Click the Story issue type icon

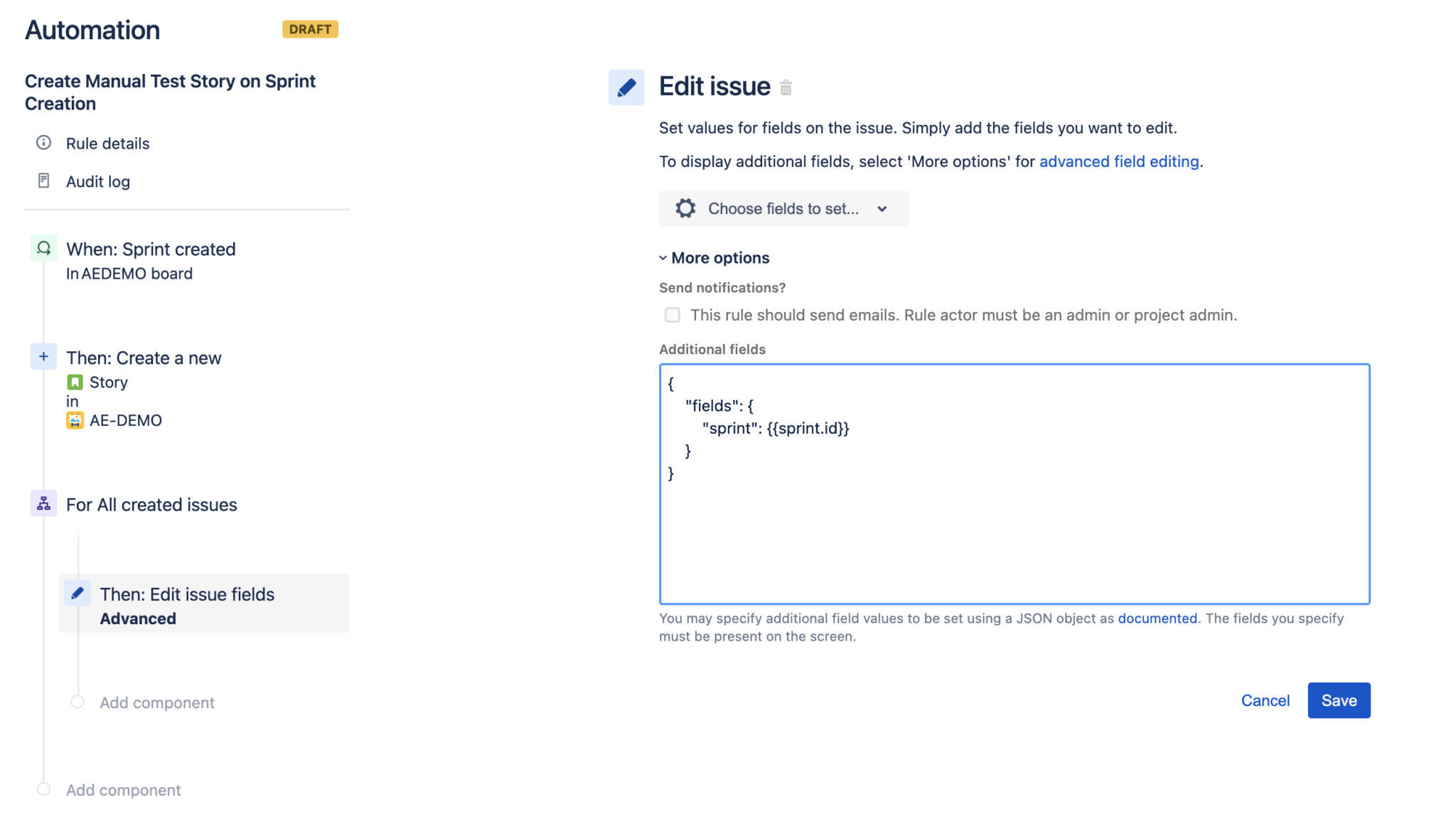(x=76, y=382)
